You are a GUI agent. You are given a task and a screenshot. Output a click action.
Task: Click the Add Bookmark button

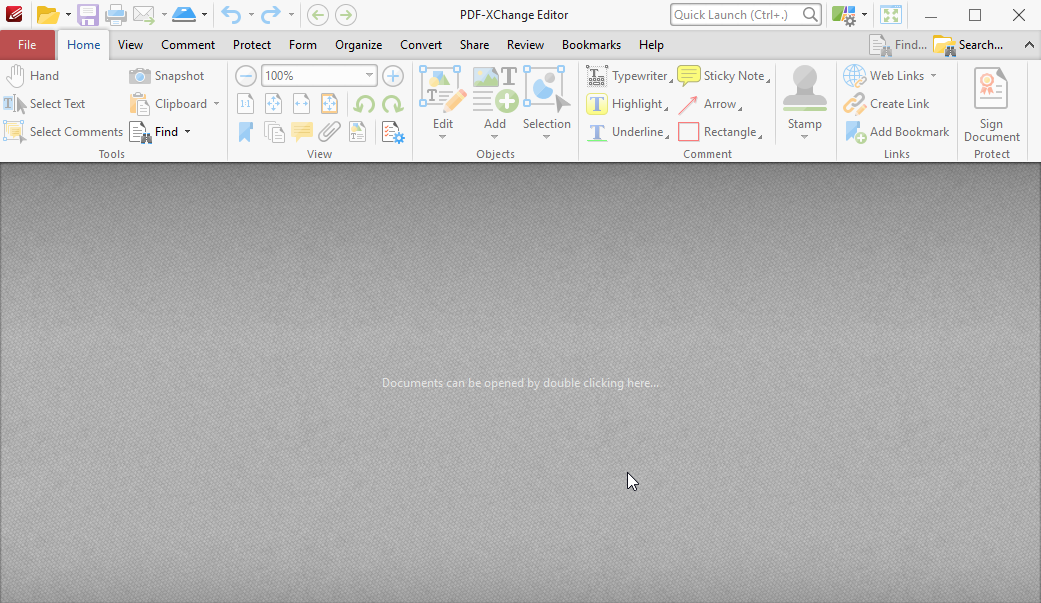pos(897,131)
